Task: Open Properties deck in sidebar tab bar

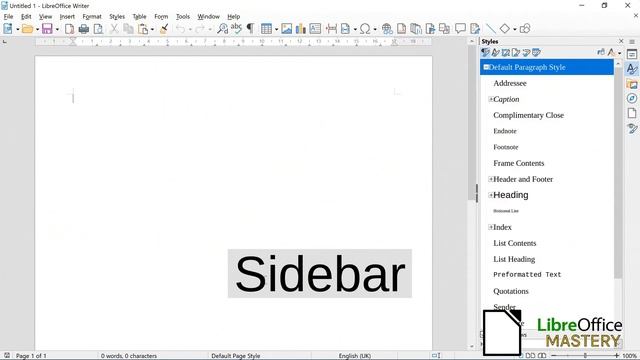Action: point(632,54)
